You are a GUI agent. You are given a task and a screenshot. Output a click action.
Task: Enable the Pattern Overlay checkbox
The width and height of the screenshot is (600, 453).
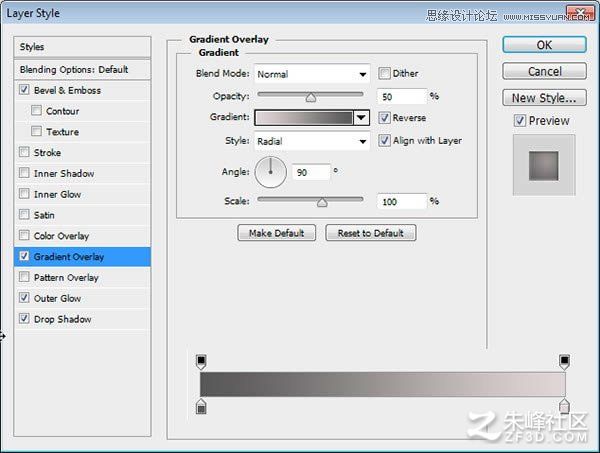click(x=24, y=277)
